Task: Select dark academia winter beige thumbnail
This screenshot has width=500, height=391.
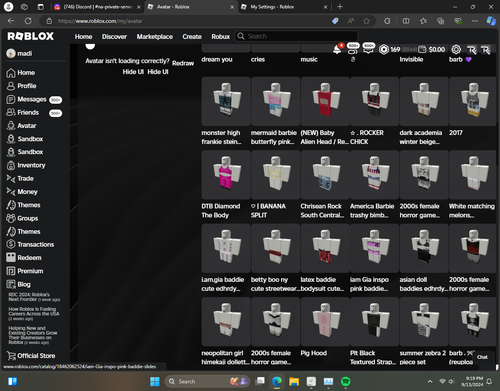Action: click(x=424, y=101)
